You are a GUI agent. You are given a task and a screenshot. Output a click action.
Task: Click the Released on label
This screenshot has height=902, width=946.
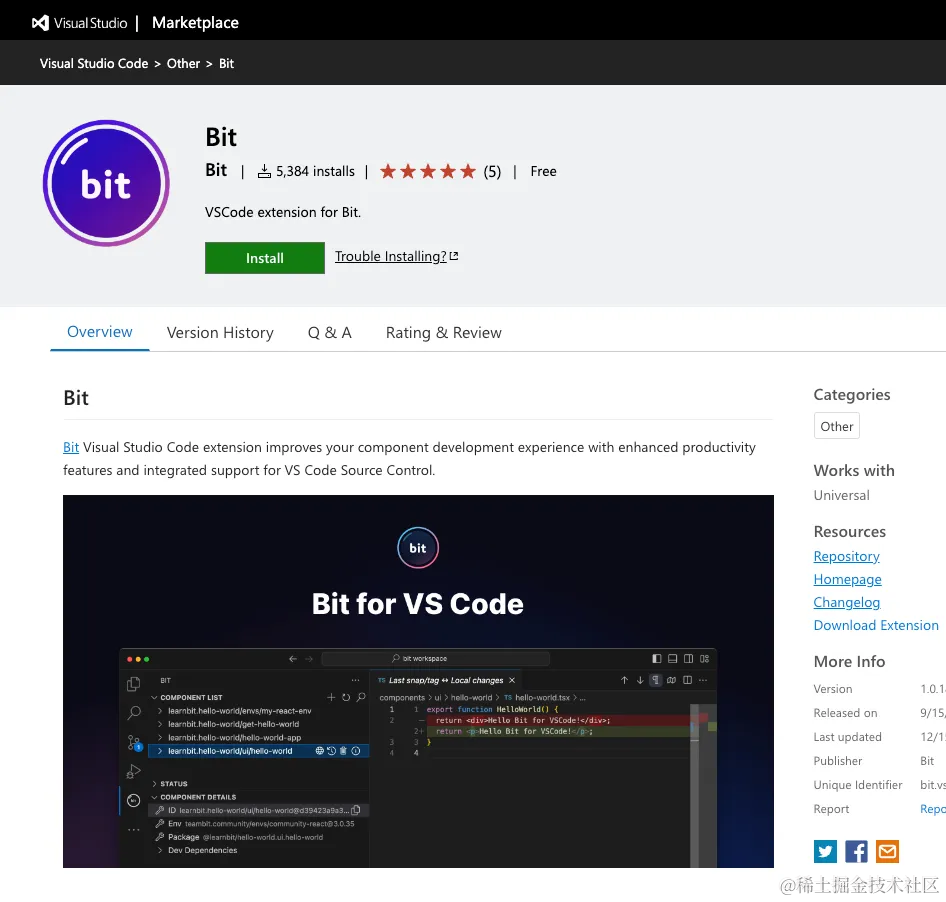845,713
